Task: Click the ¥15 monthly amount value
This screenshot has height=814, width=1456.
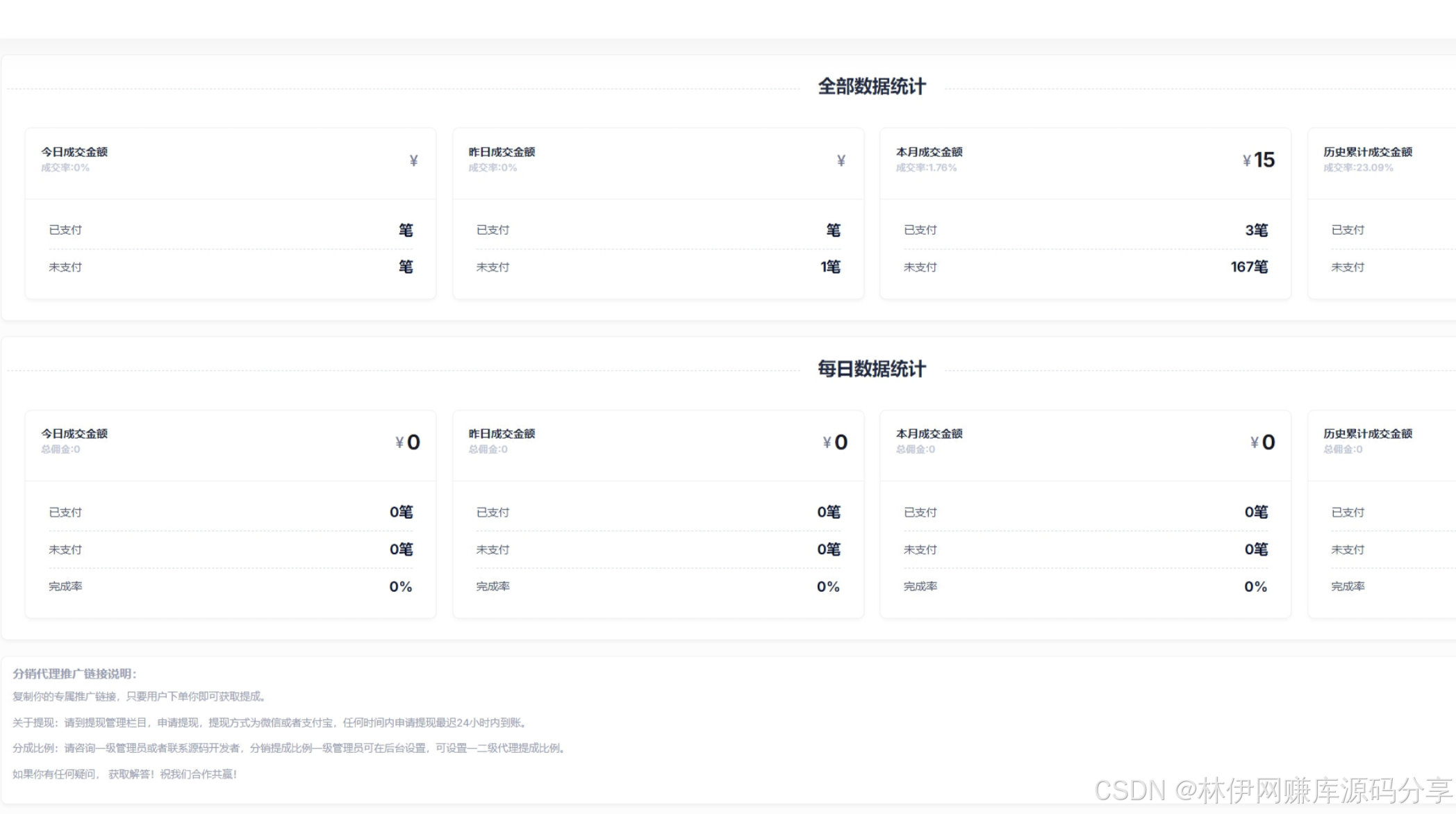Action: pos(1258,160)
